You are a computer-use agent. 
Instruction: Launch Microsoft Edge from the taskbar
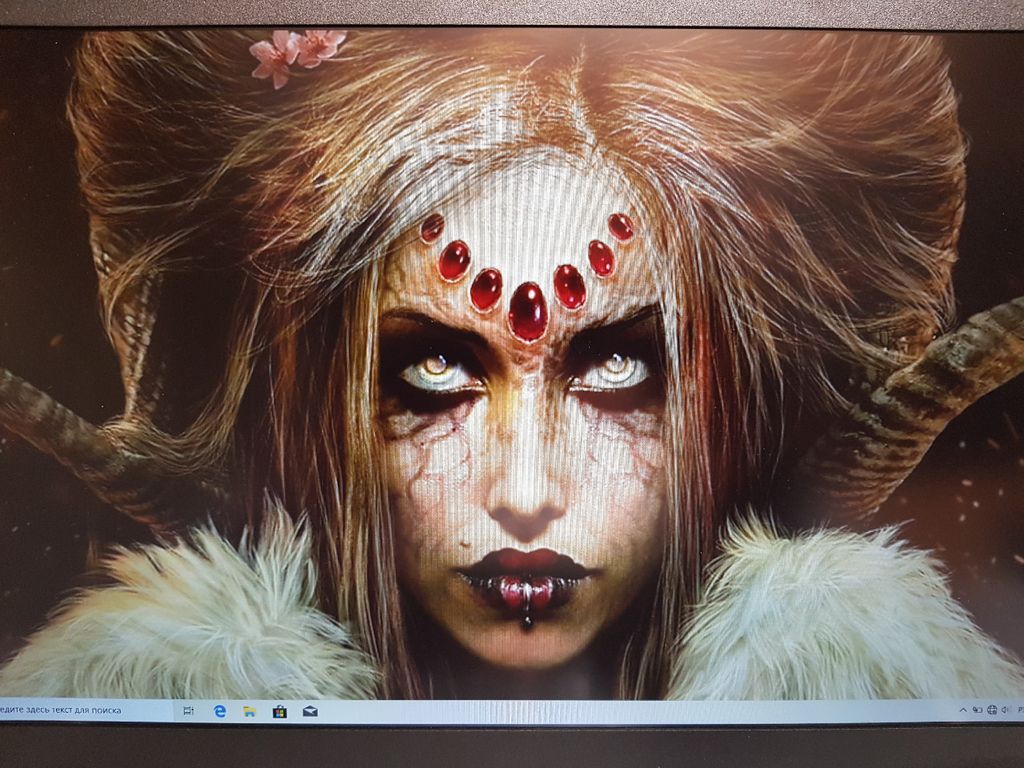click(220, 711)
